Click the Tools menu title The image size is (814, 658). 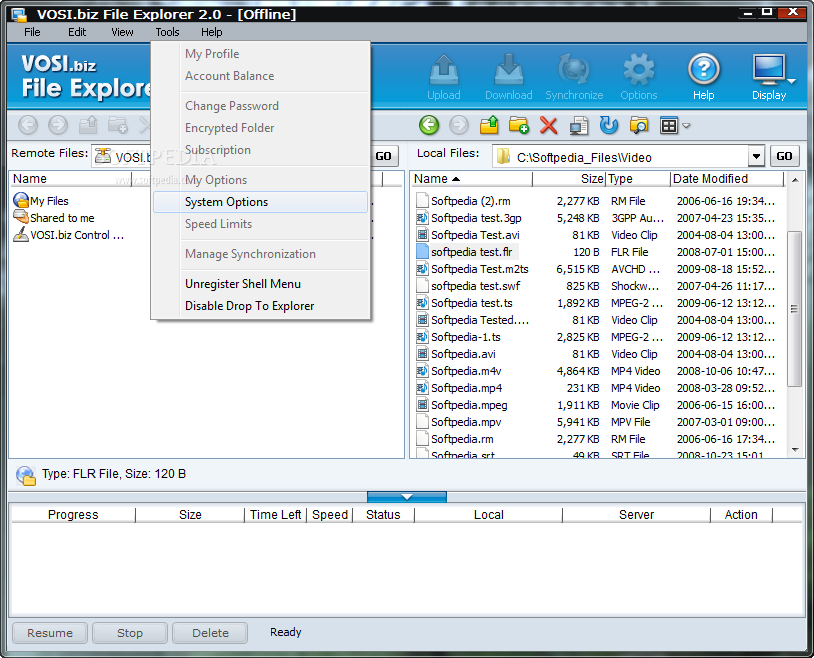point(167,32)
